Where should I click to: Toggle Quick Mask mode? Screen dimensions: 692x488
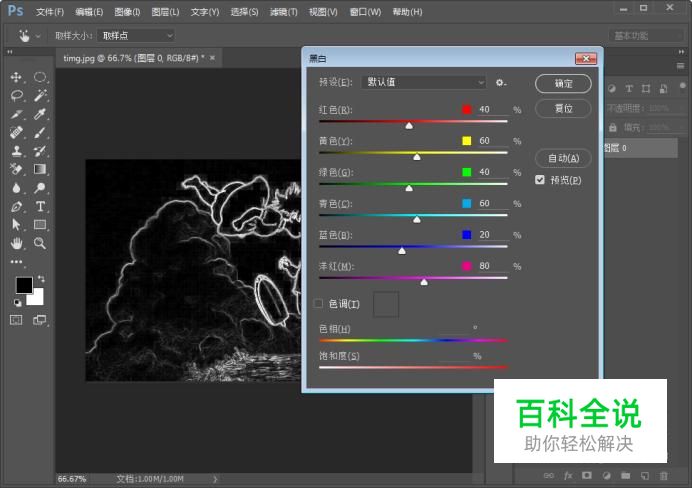point(16,320)
